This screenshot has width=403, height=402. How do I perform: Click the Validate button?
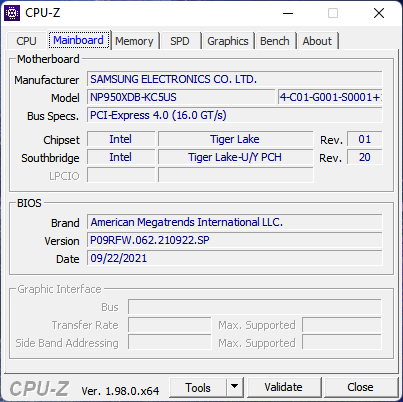283,387
